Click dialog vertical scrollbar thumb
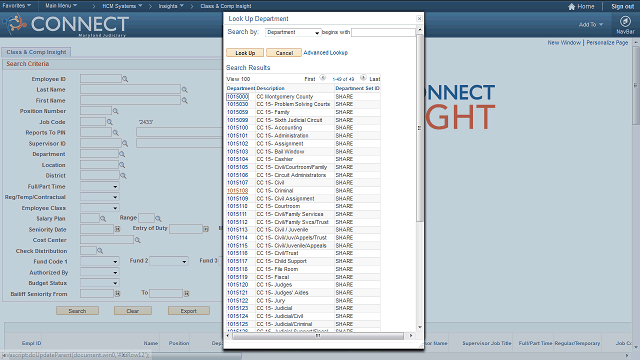Viewport: 640px width, 360px height. click(419, 128)
